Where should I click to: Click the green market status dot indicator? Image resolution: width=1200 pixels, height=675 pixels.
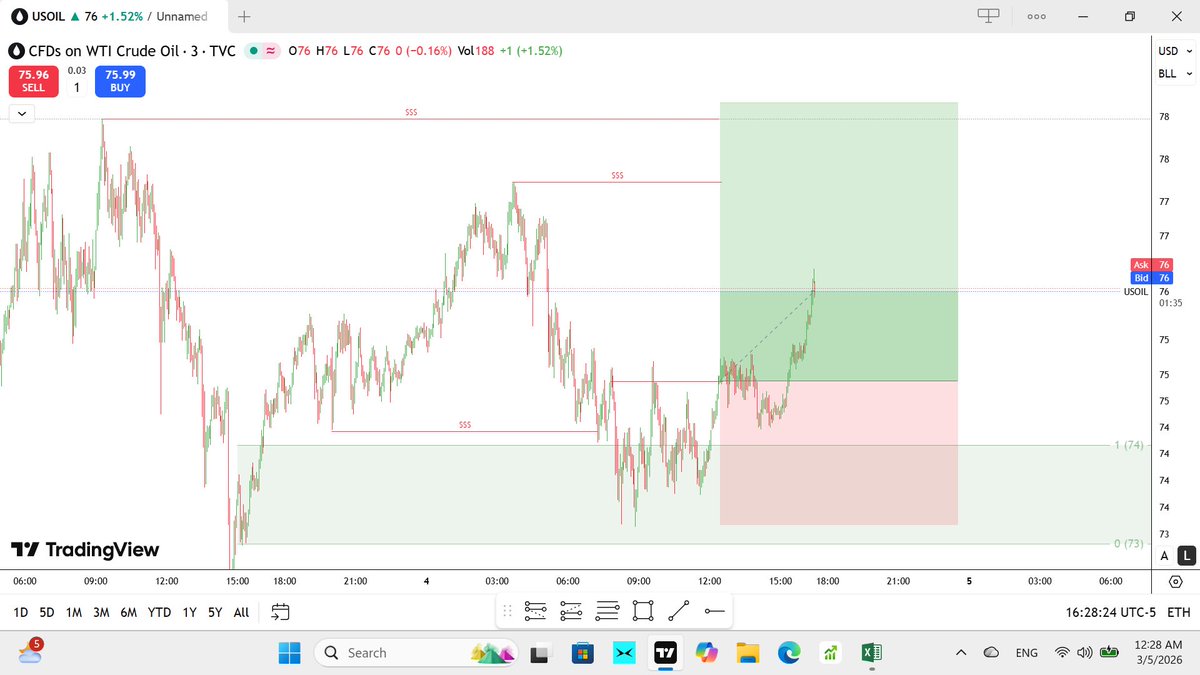click(254, 50)
